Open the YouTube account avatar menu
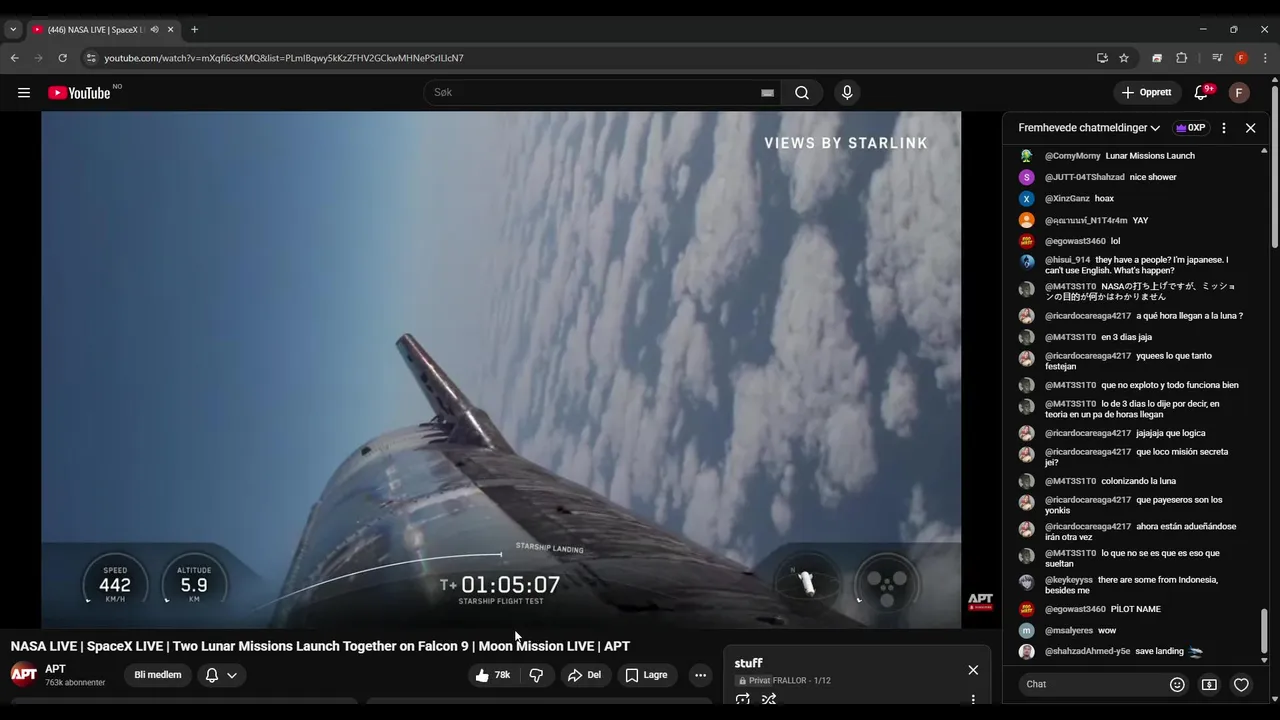 1239,93
